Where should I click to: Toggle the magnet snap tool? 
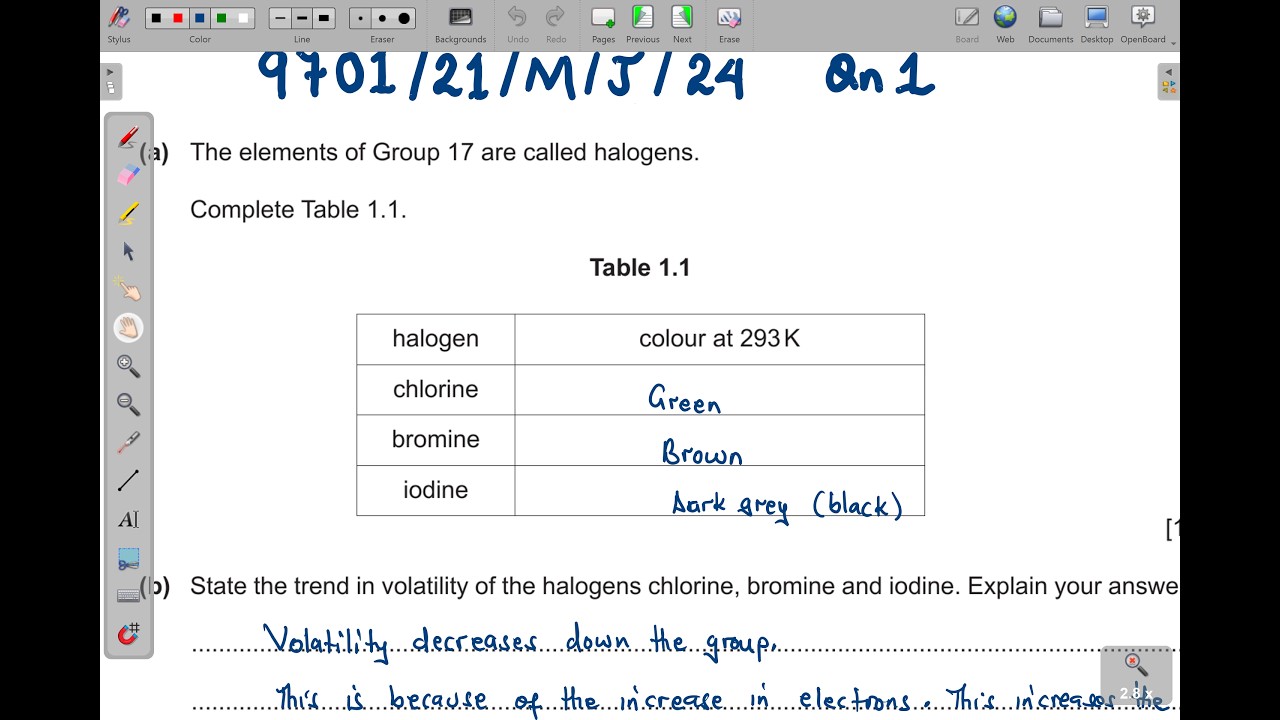point(128,634)
